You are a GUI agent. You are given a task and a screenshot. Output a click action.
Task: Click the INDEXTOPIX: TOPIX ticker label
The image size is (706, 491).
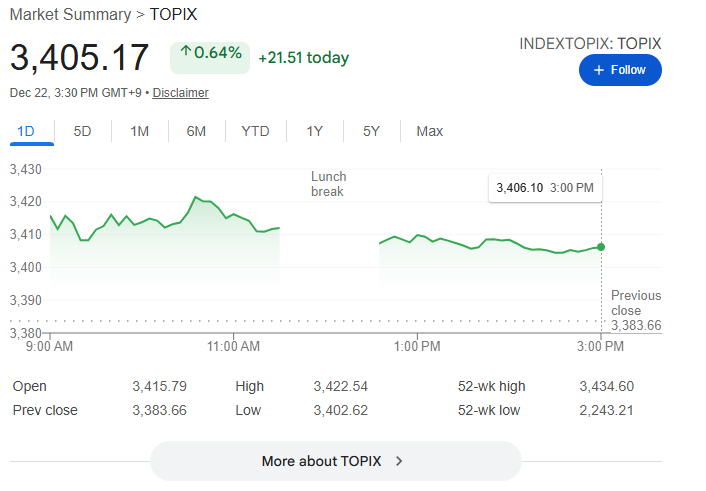[x=590, y=44]
